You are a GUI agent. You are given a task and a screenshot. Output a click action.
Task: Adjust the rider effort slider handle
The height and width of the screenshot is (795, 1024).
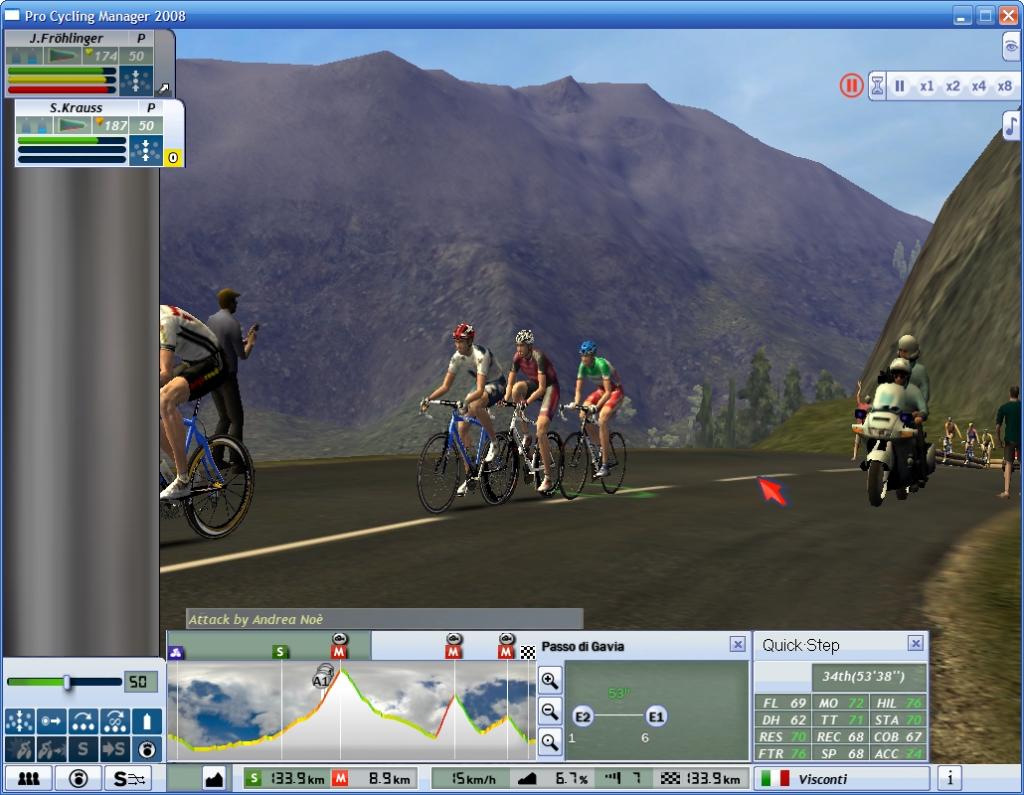click(67, 682)
